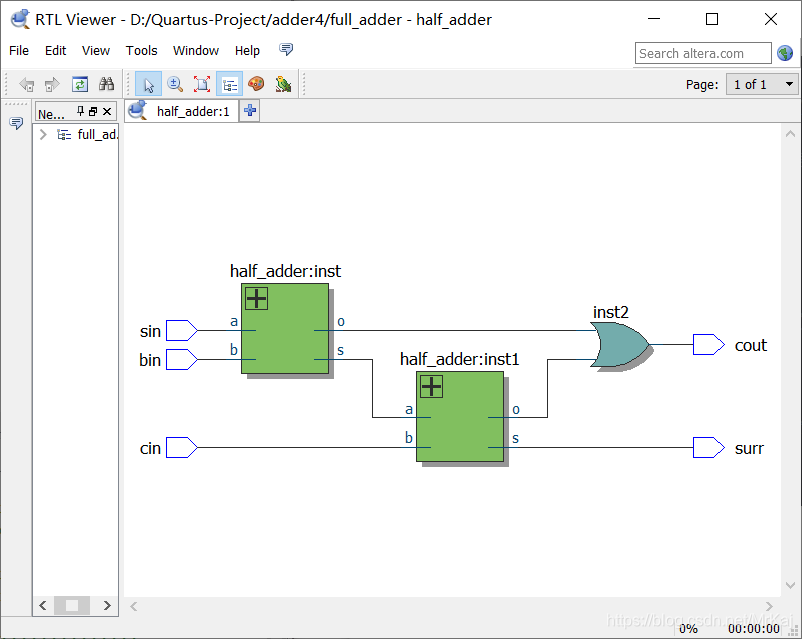Click the navigator scrollbar's right arrow

click(107, 606)
